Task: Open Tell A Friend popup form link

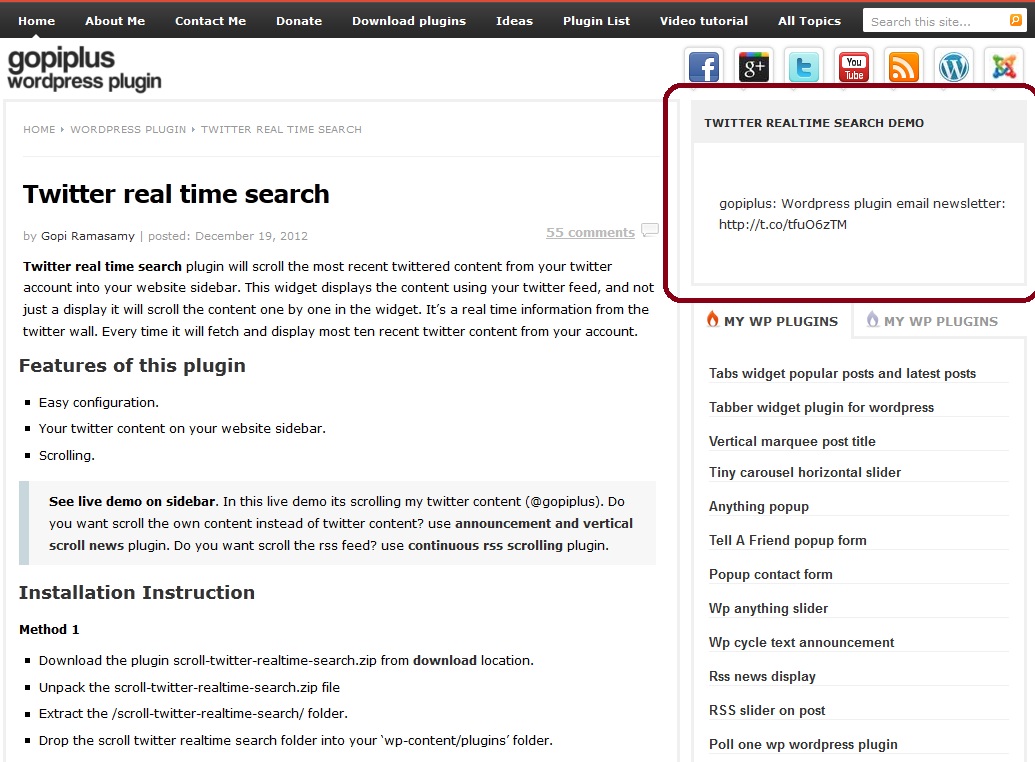Action: pos(787,540)
